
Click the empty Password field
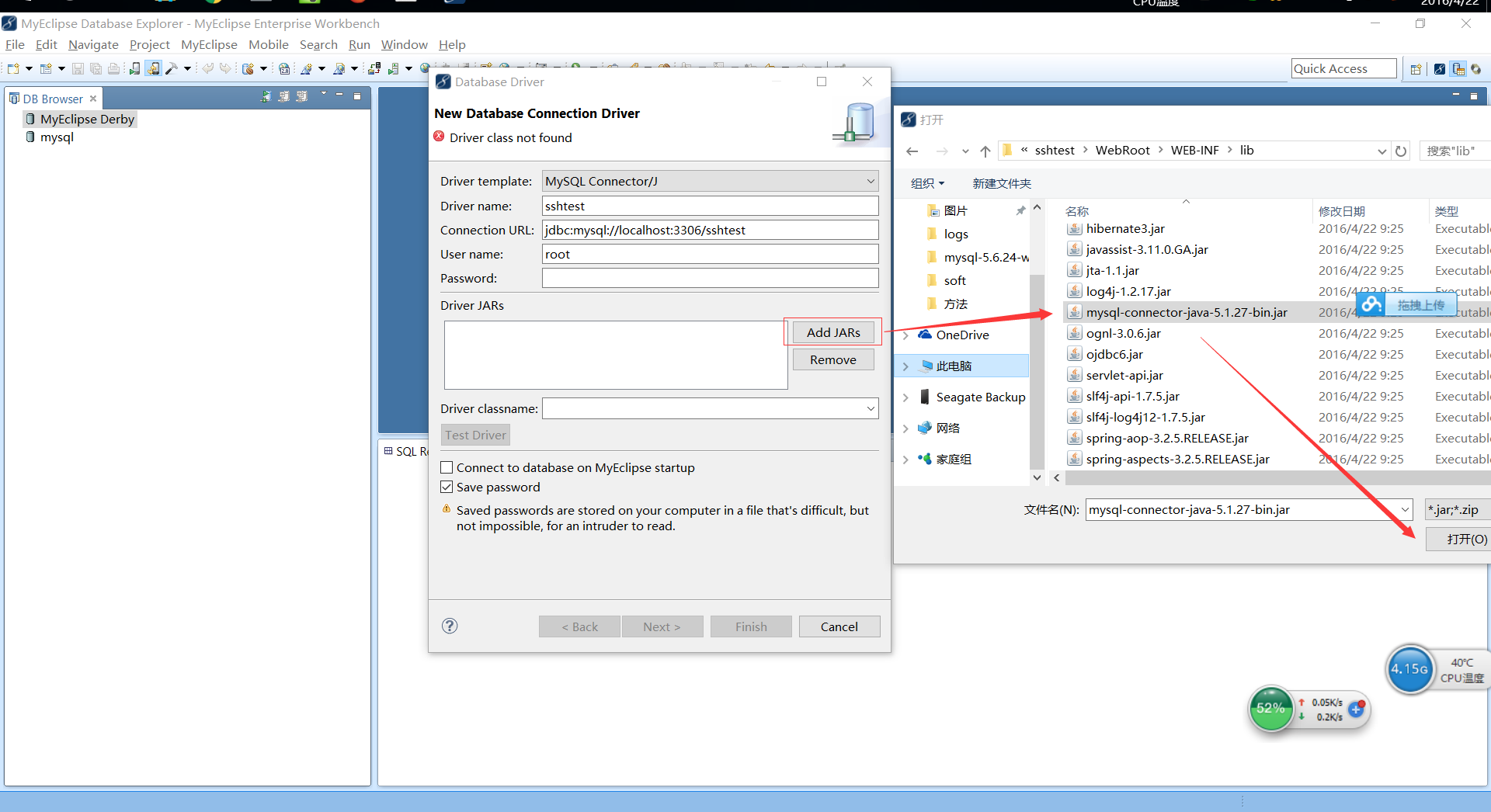[710, 278]
